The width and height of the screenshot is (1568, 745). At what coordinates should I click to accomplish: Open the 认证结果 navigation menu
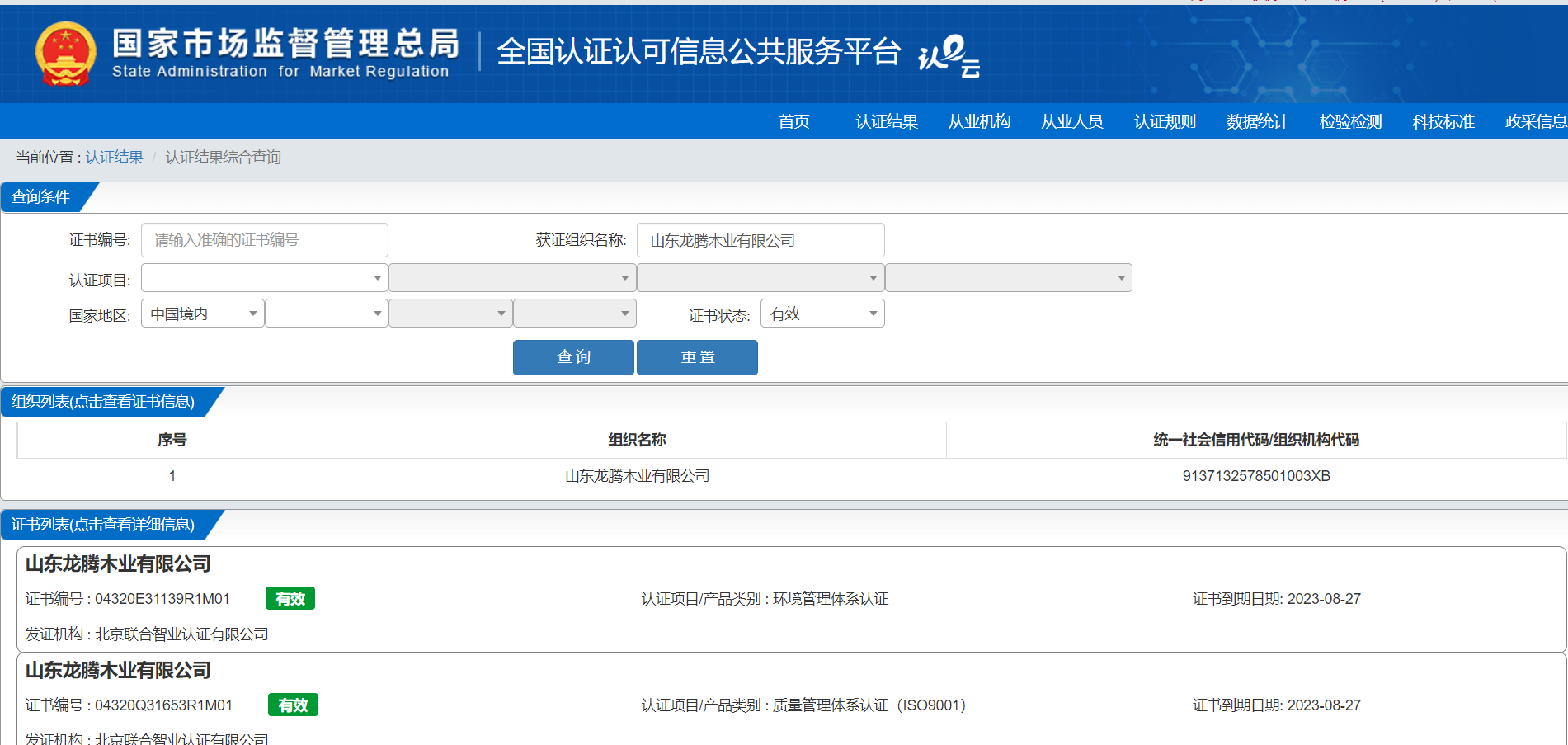point(887,121)
